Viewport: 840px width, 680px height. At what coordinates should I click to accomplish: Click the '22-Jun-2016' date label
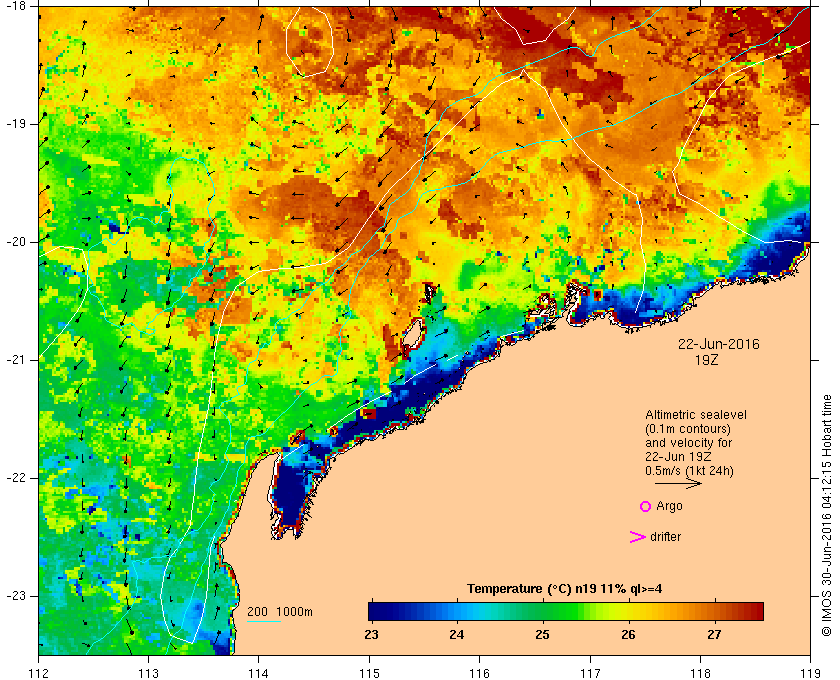[x=719, y=344]
